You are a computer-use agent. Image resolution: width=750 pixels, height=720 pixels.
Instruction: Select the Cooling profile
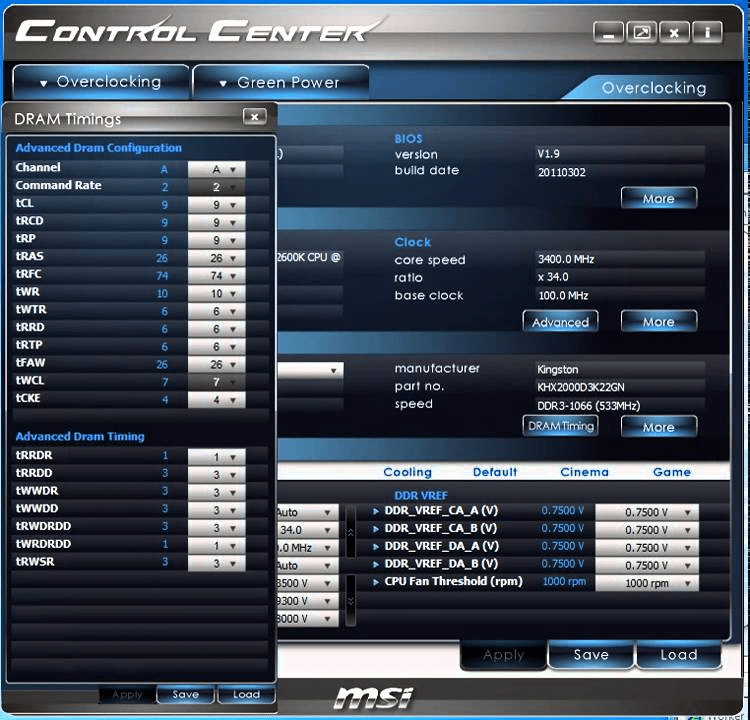pyautogui.click(x=408, y=472)
